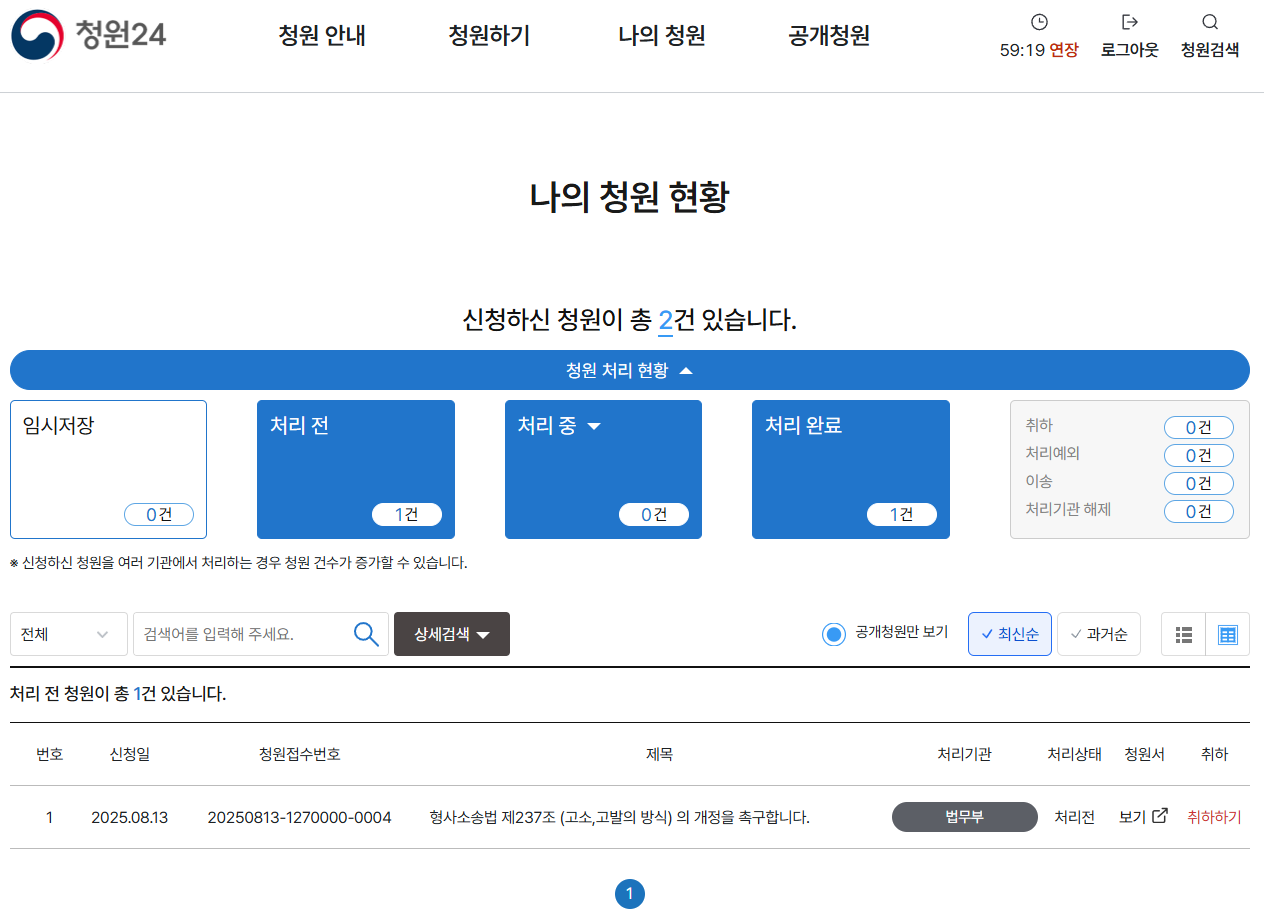
Task: Check the 최신순 sort option
Action: 1009,633
